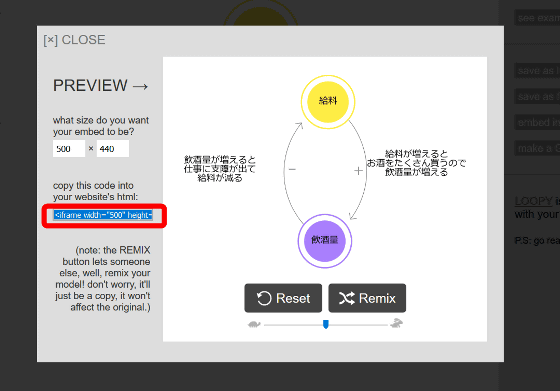Click the iframe embed code text box
This screenshot has width=560, height=391.
click(104, 215)
